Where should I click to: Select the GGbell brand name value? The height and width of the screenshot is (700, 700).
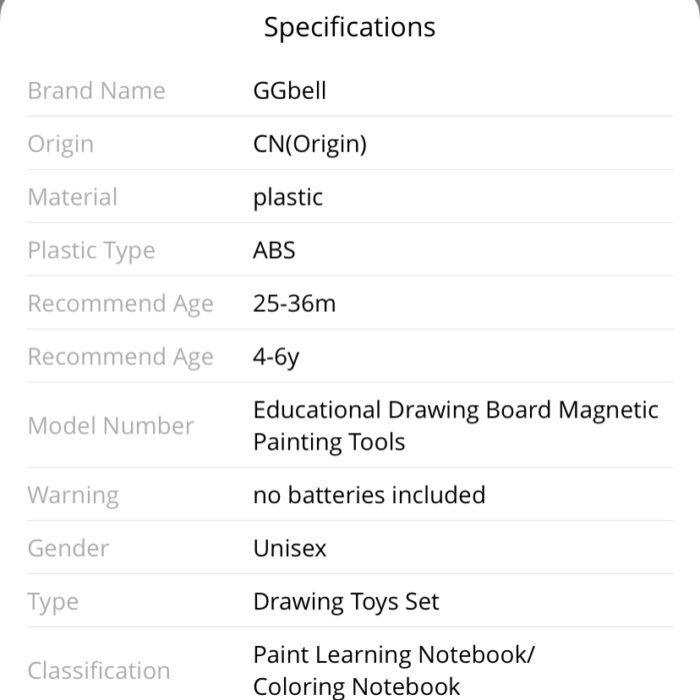pyautogui.click(x=290, y=91)
